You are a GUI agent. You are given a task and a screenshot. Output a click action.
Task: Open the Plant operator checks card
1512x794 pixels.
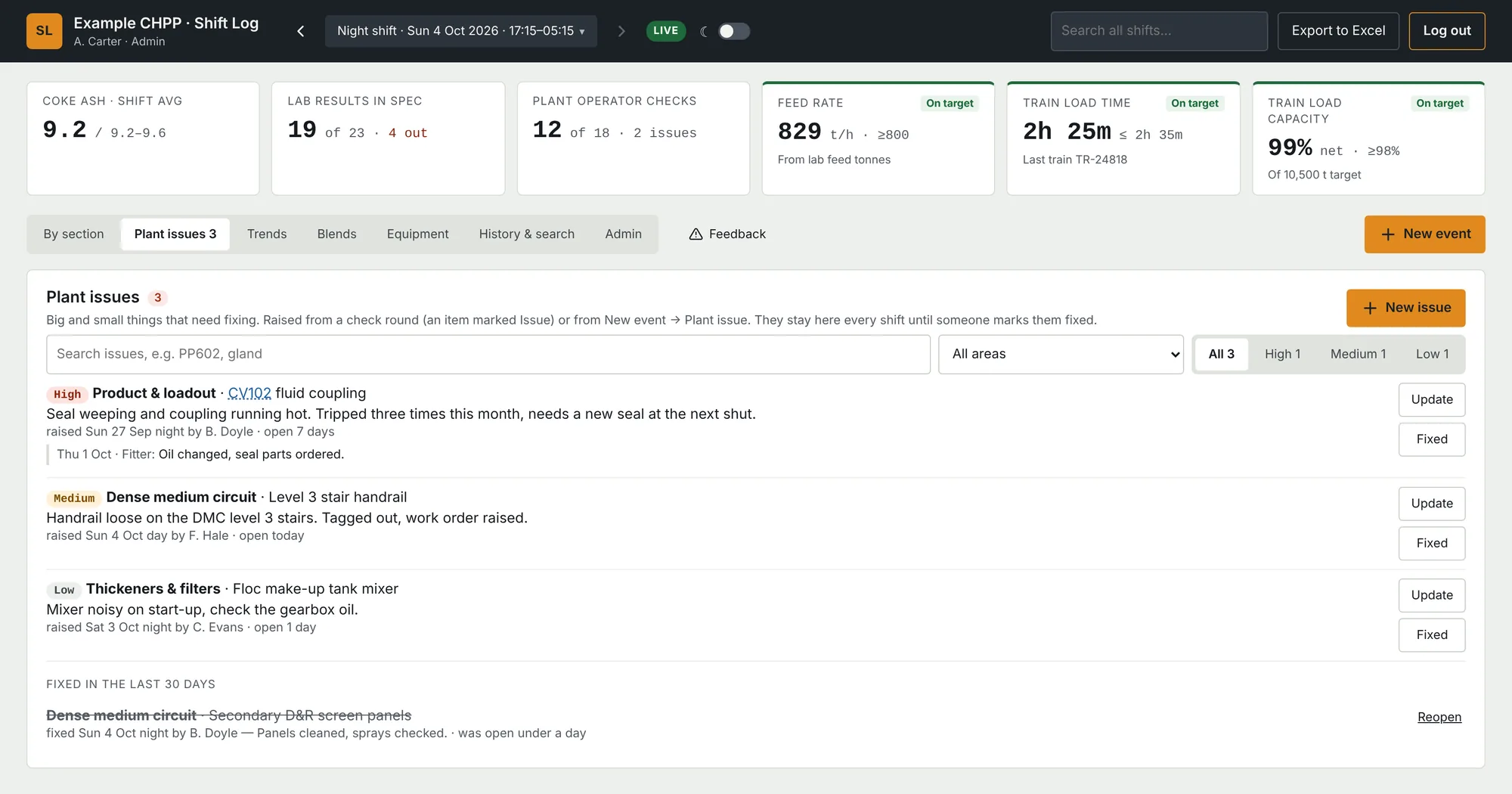click(x=634, y=138)
